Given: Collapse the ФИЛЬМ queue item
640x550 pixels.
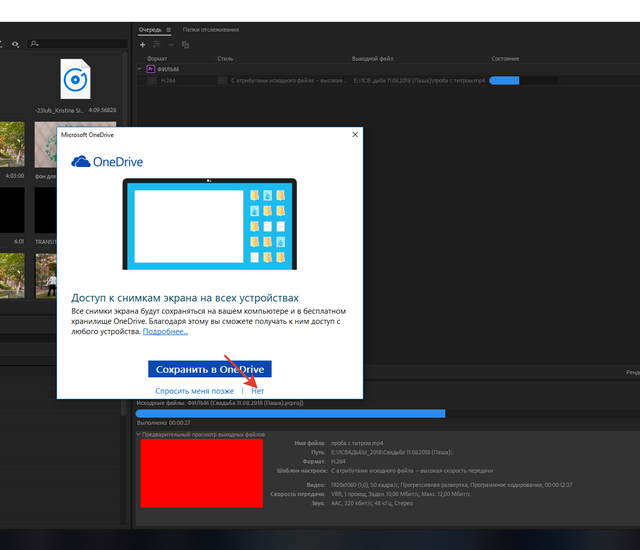Looking at the screenshot, I should (140, 69).
